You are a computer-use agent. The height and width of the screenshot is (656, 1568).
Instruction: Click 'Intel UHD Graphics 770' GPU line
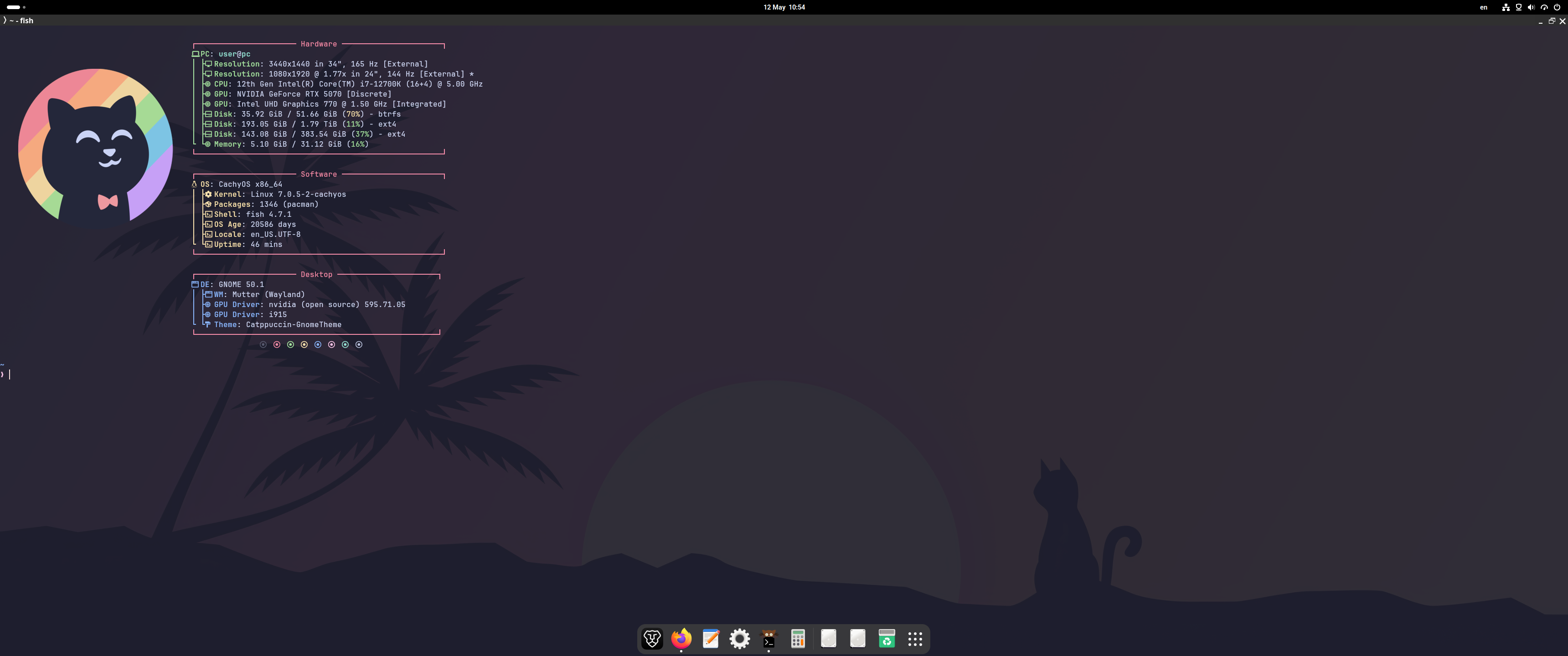pyautogui.click(x=325, y=104)
